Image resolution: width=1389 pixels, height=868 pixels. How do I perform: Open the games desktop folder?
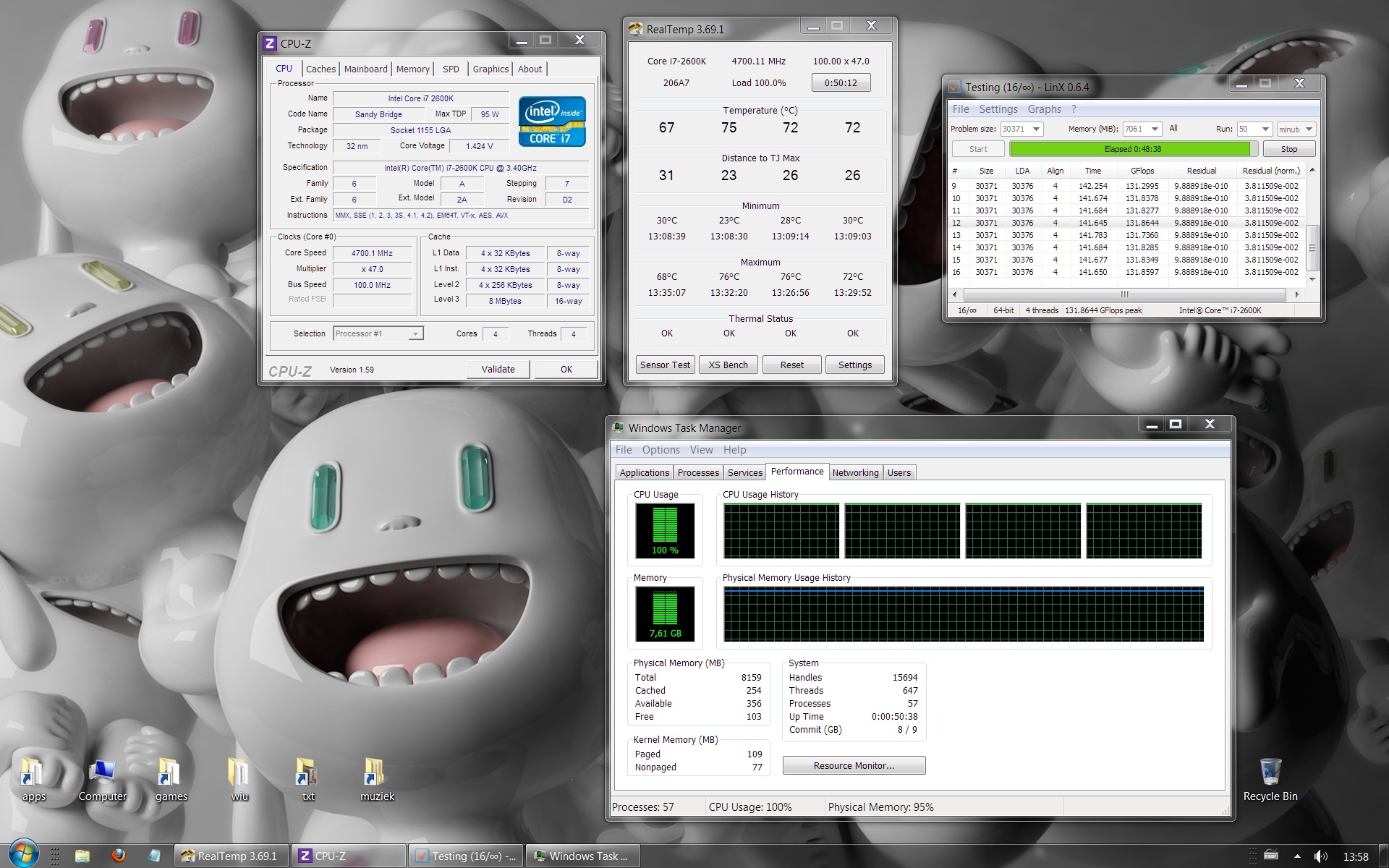171,780
